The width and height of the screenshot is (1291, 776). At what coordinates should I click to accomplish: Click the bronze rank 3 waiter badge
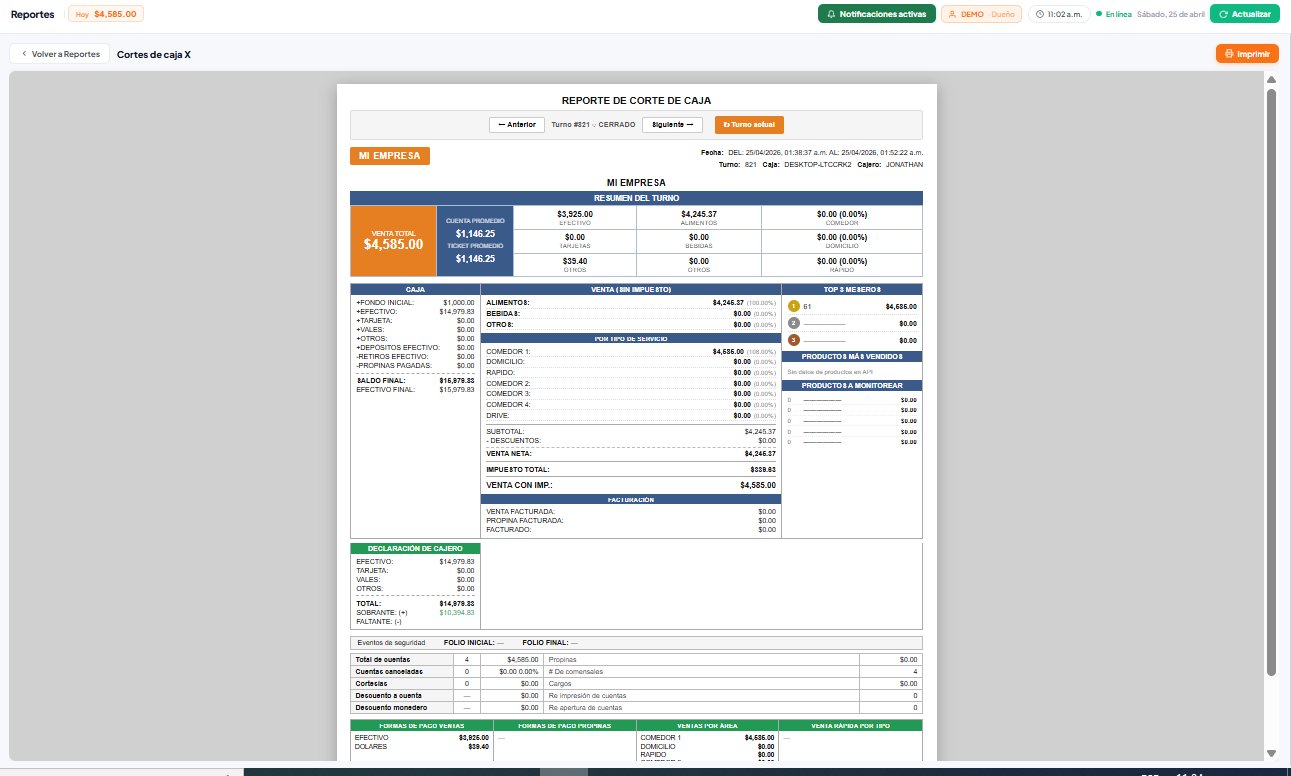pyautogui.click(x=794, y=341)
